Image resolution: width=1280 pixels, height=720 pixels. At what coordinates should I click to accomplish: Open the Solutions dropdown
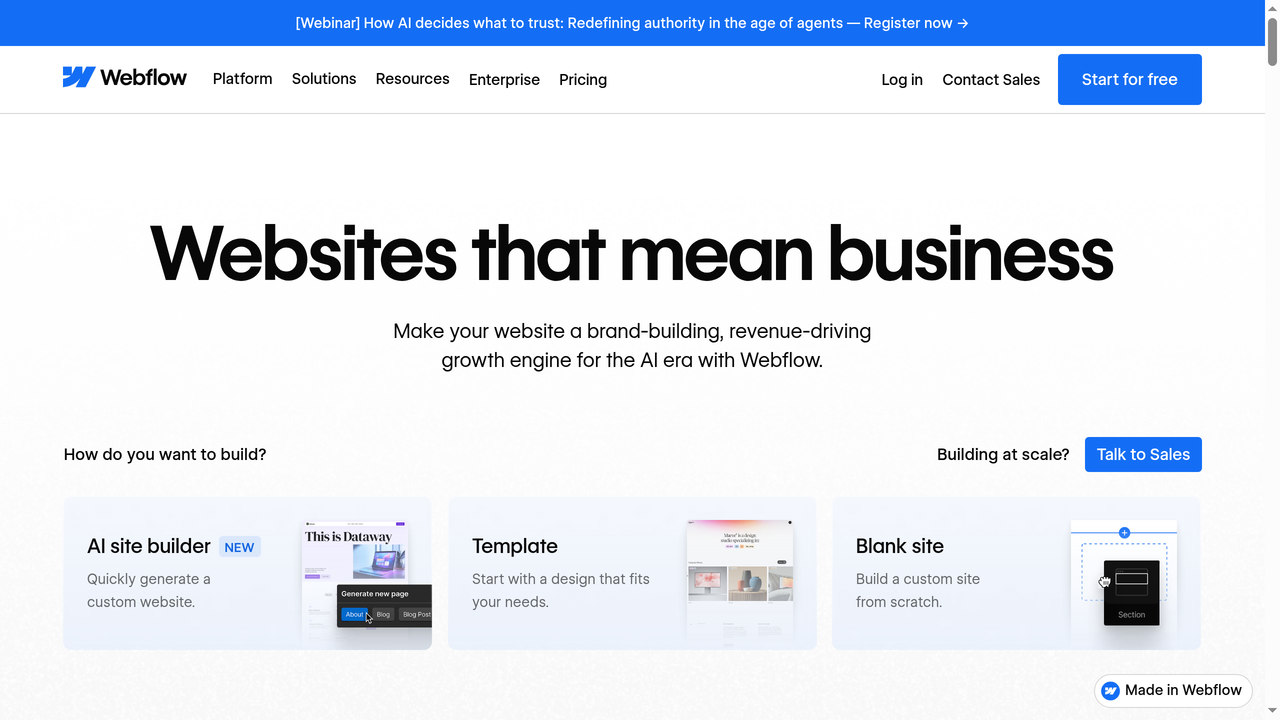pos(324,79)
